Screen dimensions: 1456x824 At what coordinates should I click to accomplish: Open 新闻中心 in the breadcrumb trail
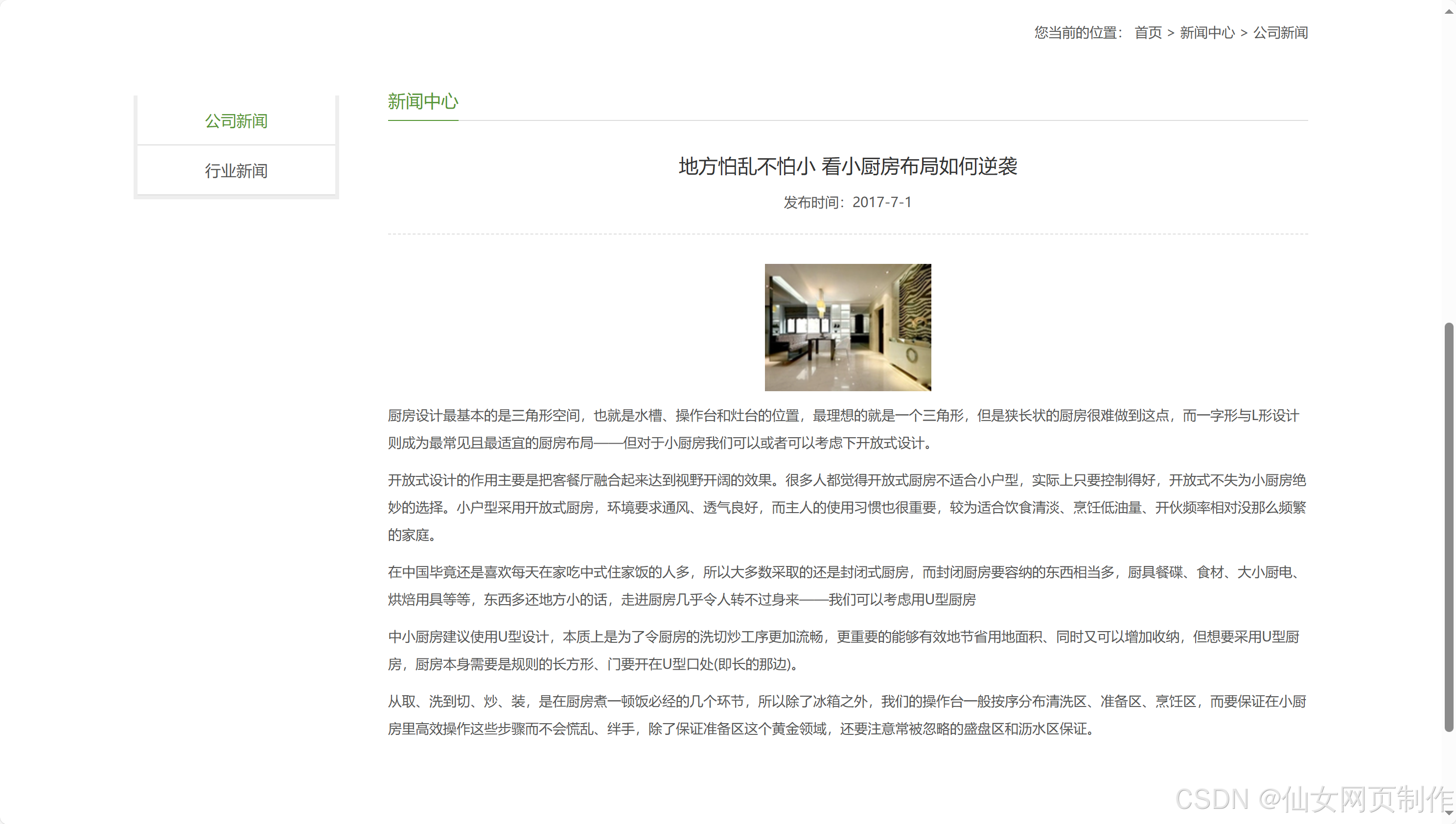1209,33
